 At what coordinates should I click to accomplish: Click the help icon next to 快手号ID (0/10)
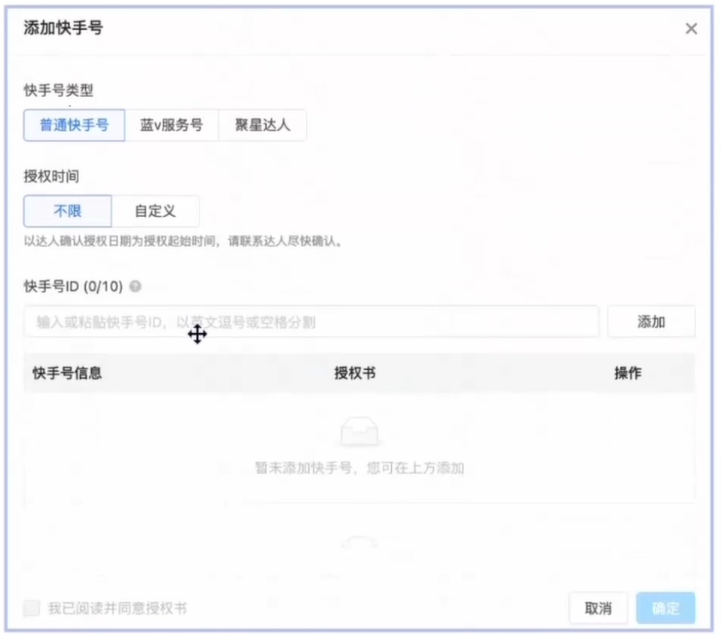(x=135, y=286)
